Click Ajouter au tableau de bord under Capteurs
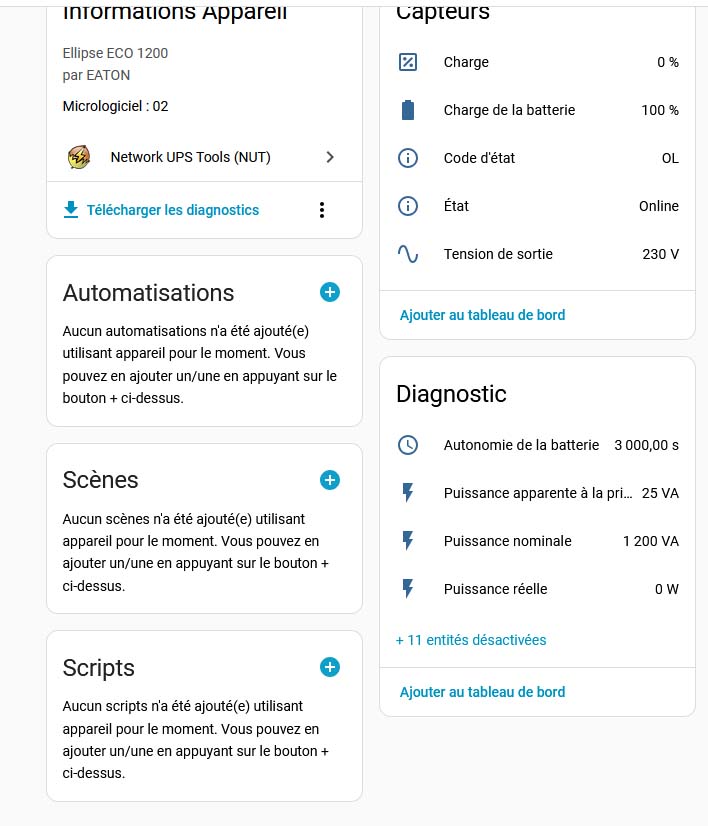The height and width of the screenshot is (826, 708). pyautogui.click(x=482, y=315)
